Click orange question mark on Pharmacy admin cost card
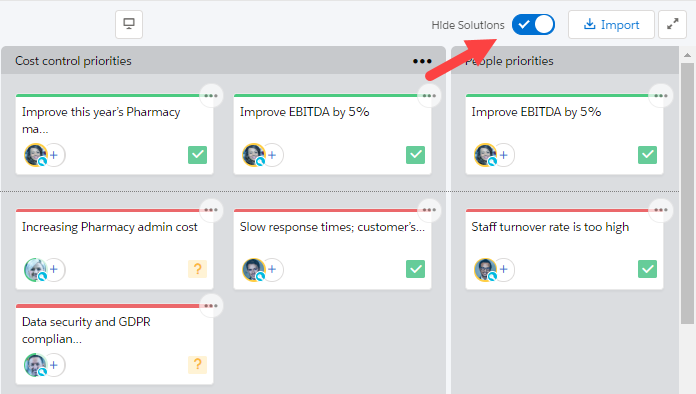The height and width of the screenshot is (394, 696). (x=198, y=269)
